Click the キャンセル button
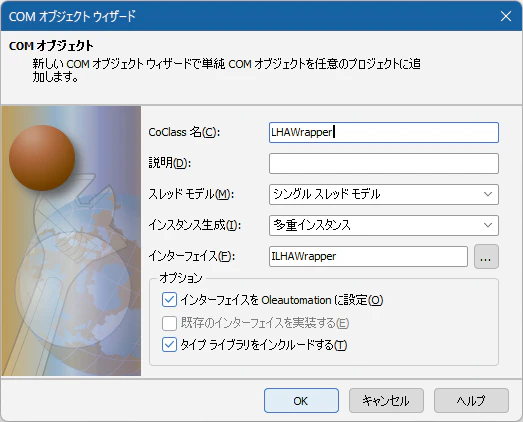The height and width of the screenshot is (422, 523). 386,401
